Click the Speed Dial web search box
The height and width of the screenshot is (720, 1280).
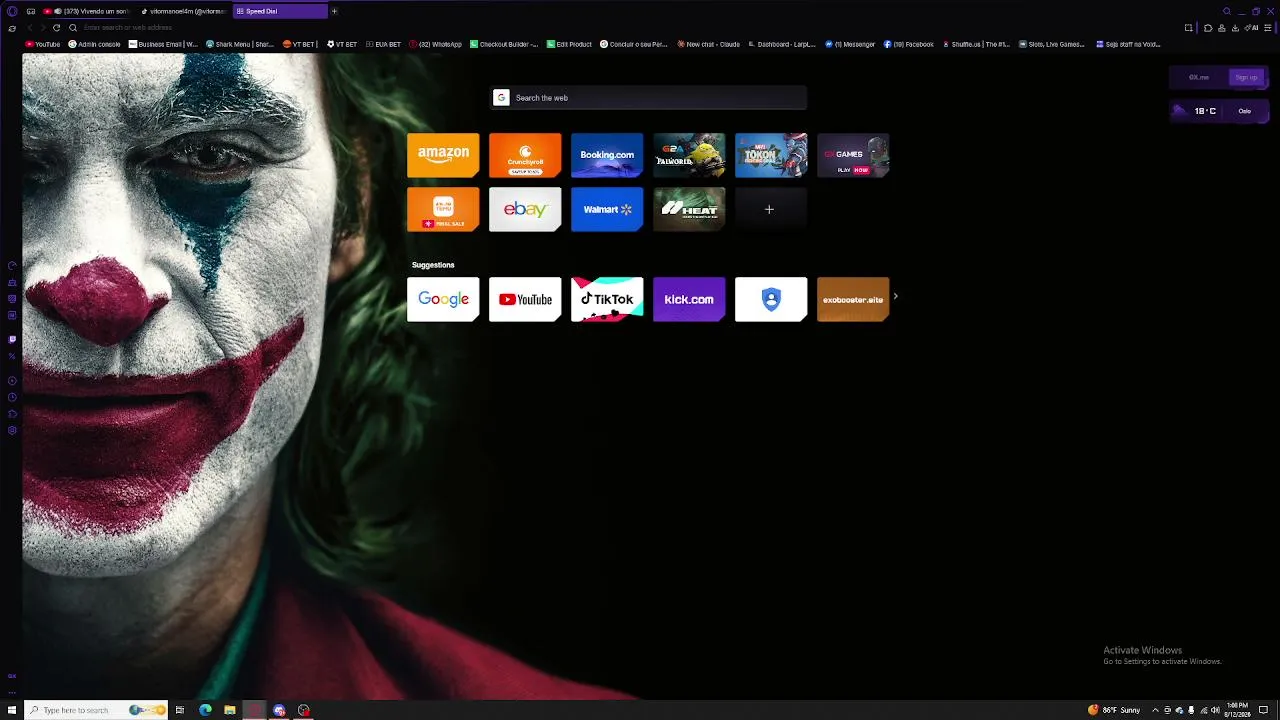click(649, 98)
